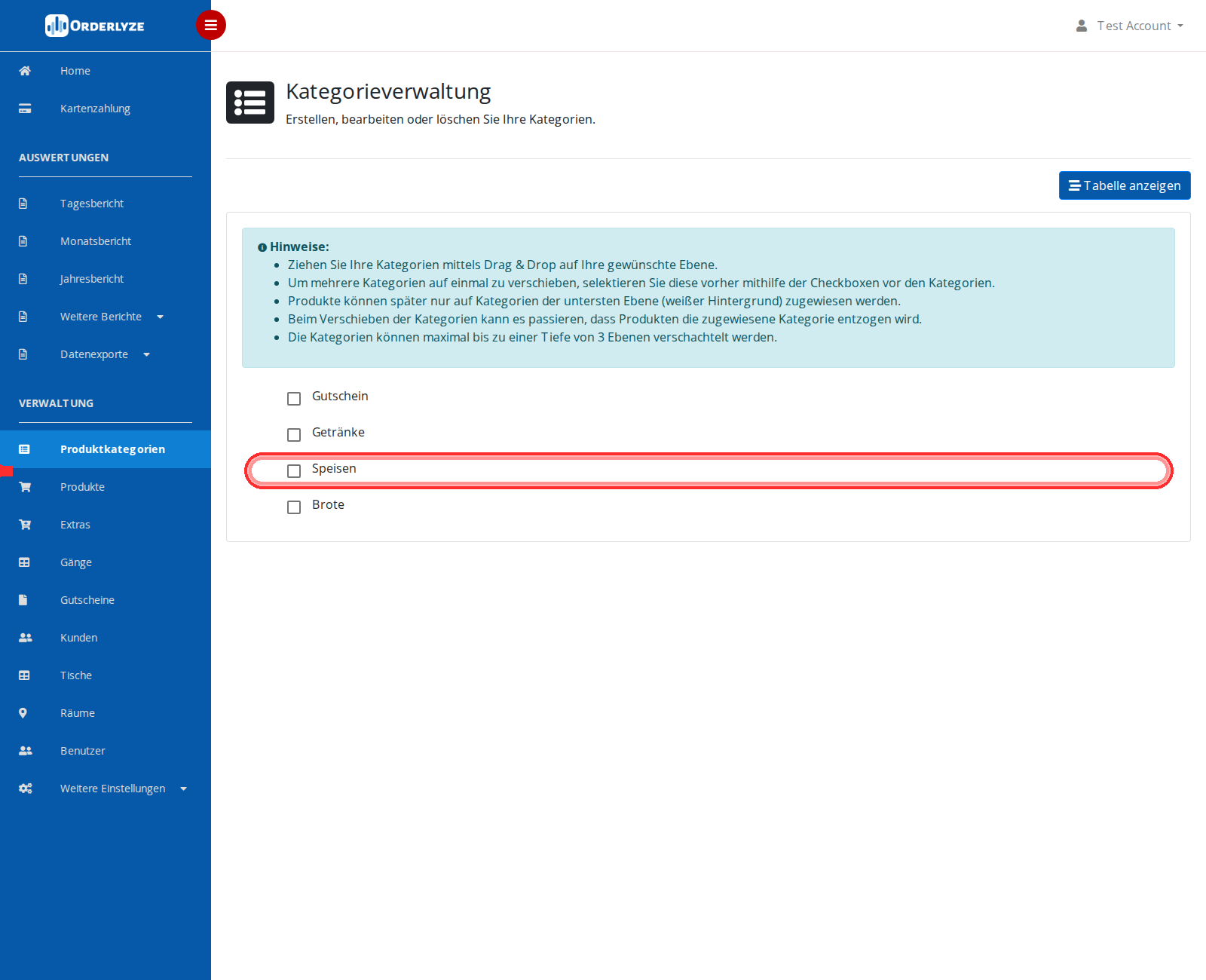Select the Brote category checkbox
This screenshot has width=1206, height=980.
(x=294, y=507)
